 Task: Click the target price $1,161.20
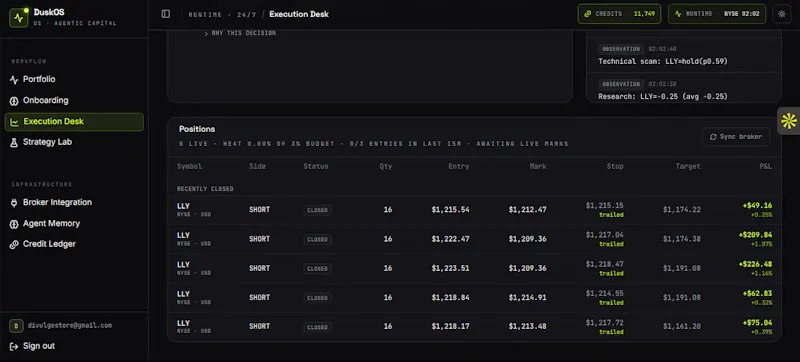point(682,327)
